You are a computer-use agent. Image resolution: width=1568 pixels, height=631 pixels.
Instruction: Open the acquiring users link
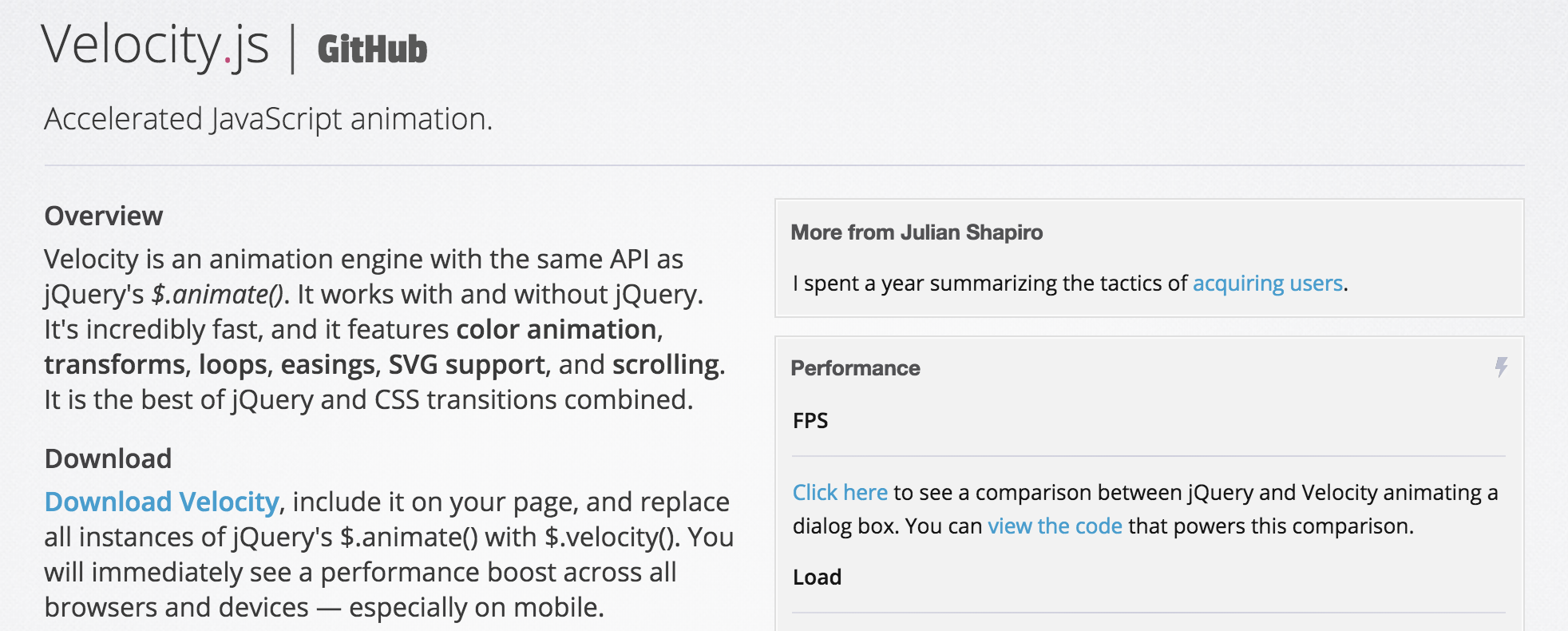[x=1267, y=284]
